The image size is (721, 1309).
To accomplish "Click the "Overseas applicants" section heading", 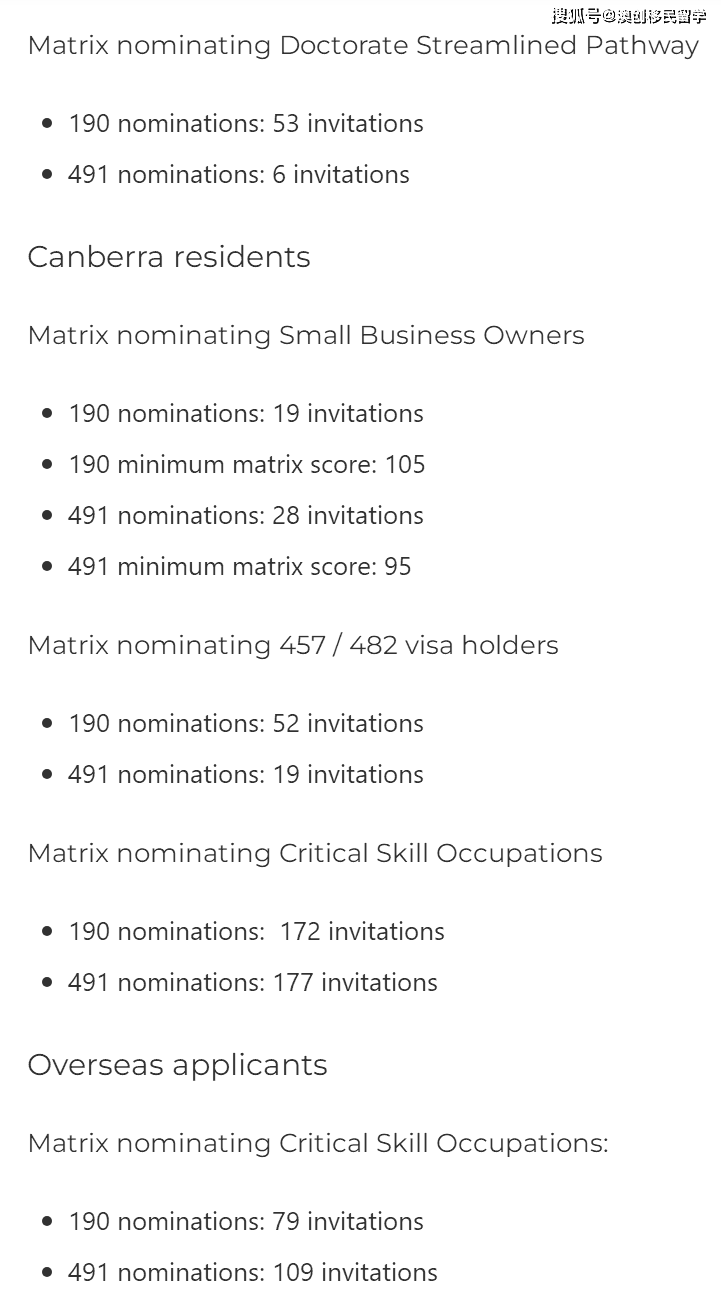I will [x=177, y=1065].
